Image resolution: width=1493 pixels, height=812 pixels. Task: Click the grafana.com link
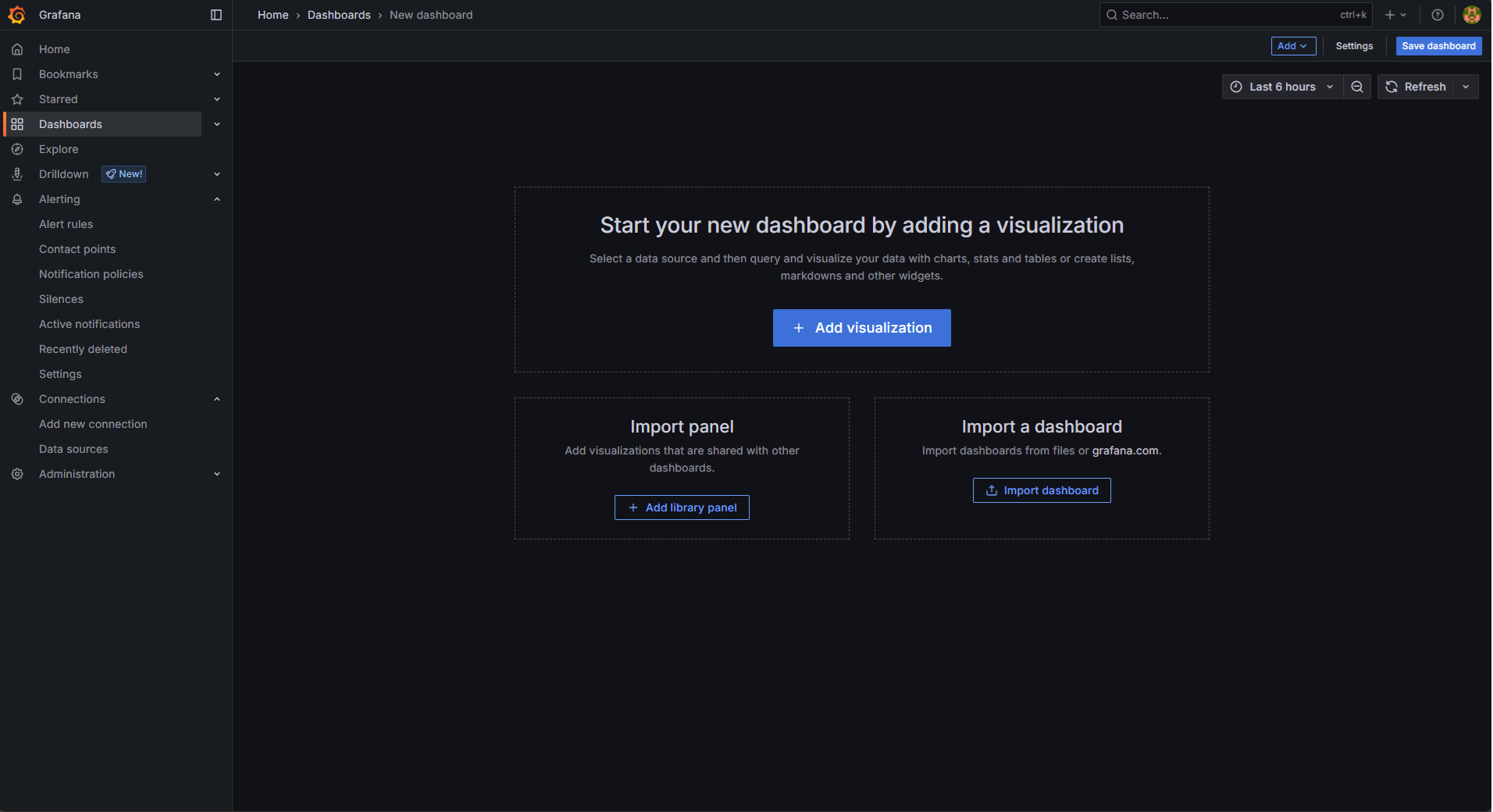[x=1125, y=451]
